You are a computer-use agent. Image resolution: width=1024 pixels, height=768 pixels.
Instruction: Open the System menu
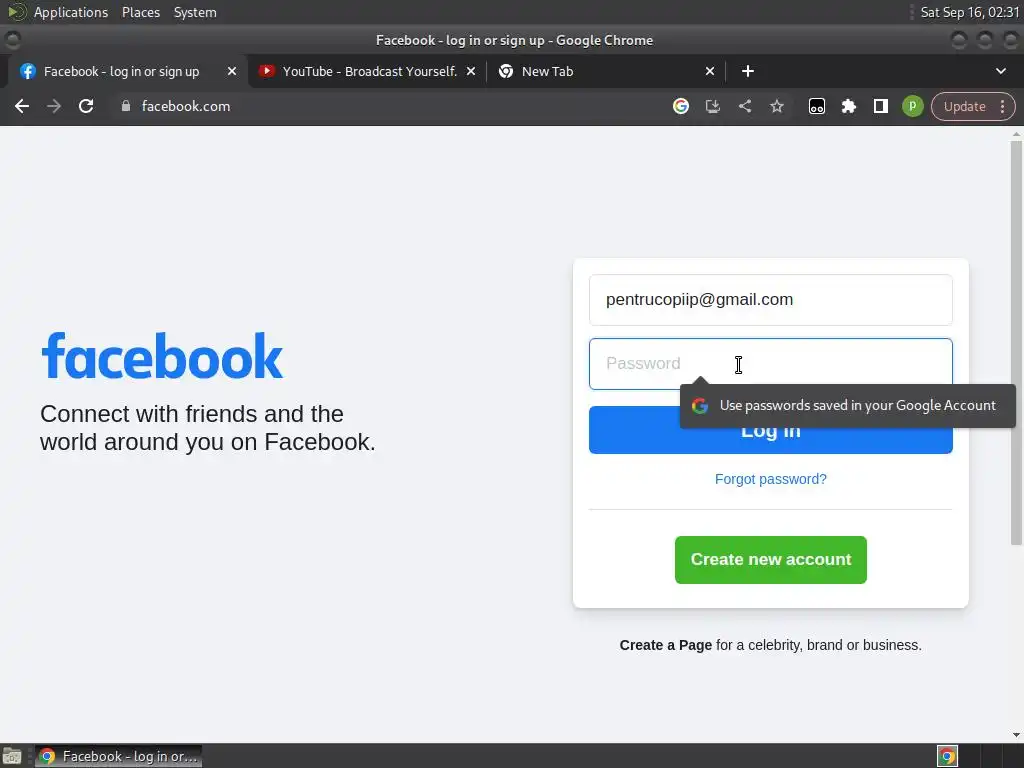pos(195,12)
